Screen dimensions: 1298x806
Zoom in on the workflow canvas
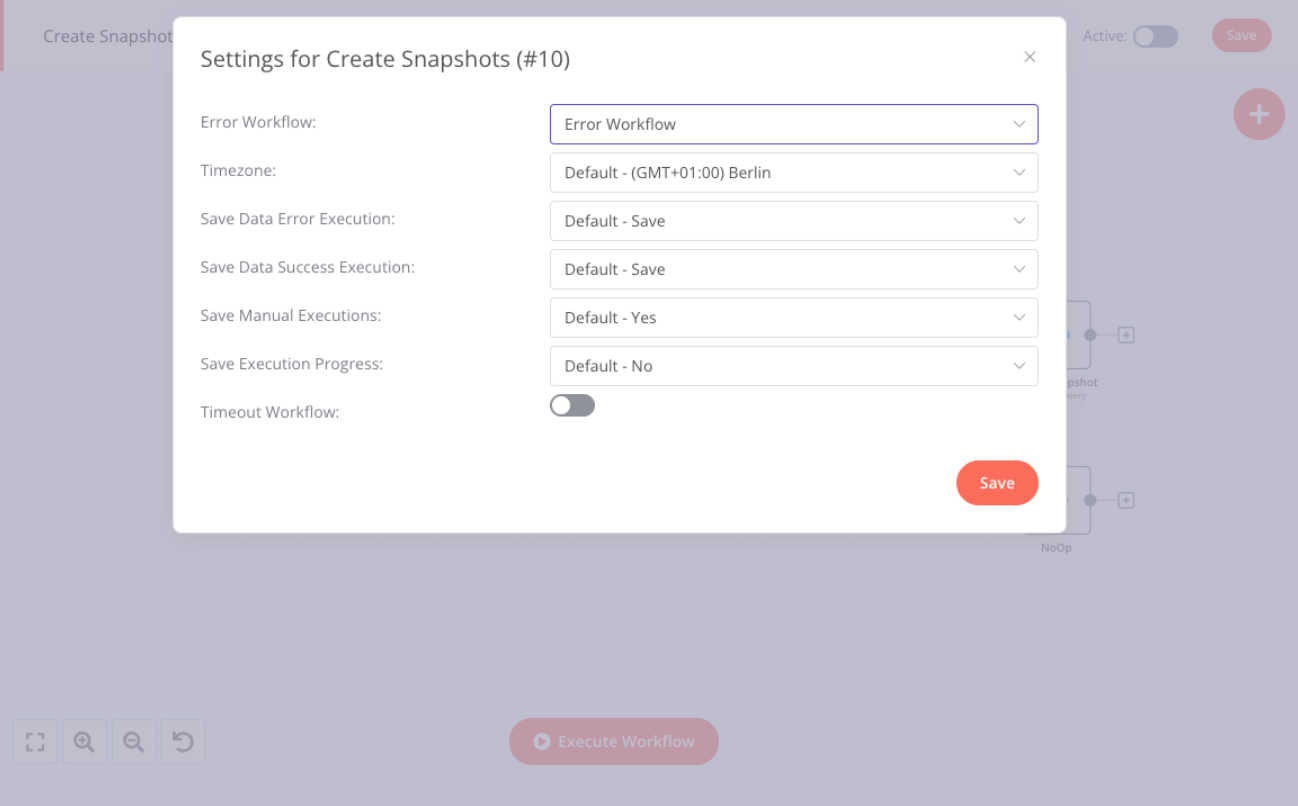click(x=84, y=741)
